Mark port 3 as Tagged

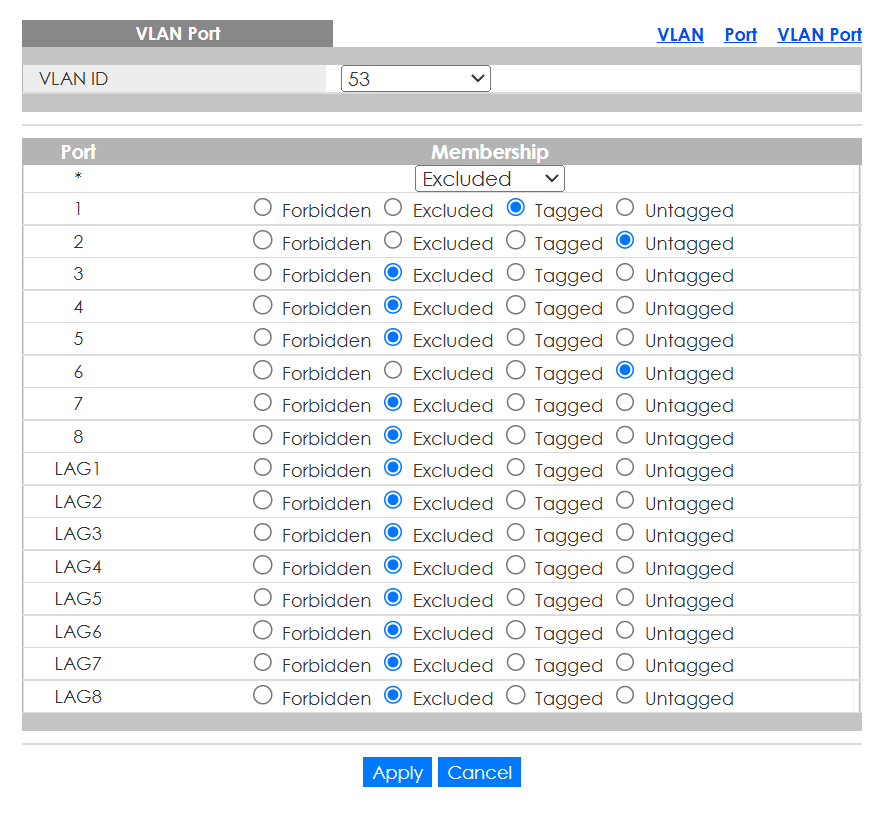pos(515,273)
